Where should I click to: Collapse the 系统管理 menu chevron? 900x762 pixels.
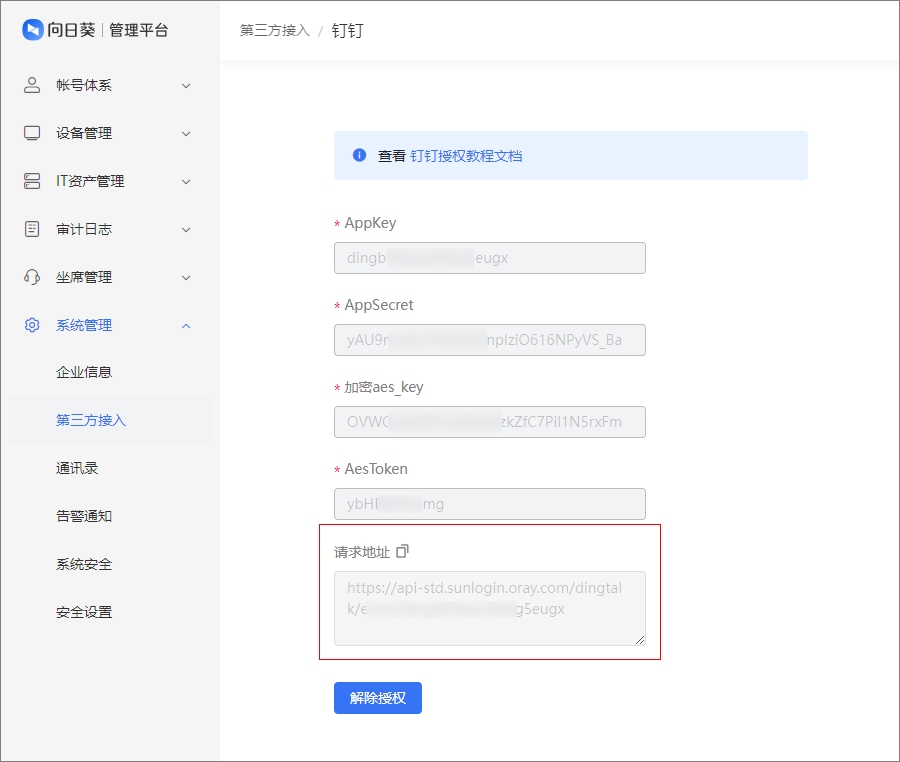(186, 325)
